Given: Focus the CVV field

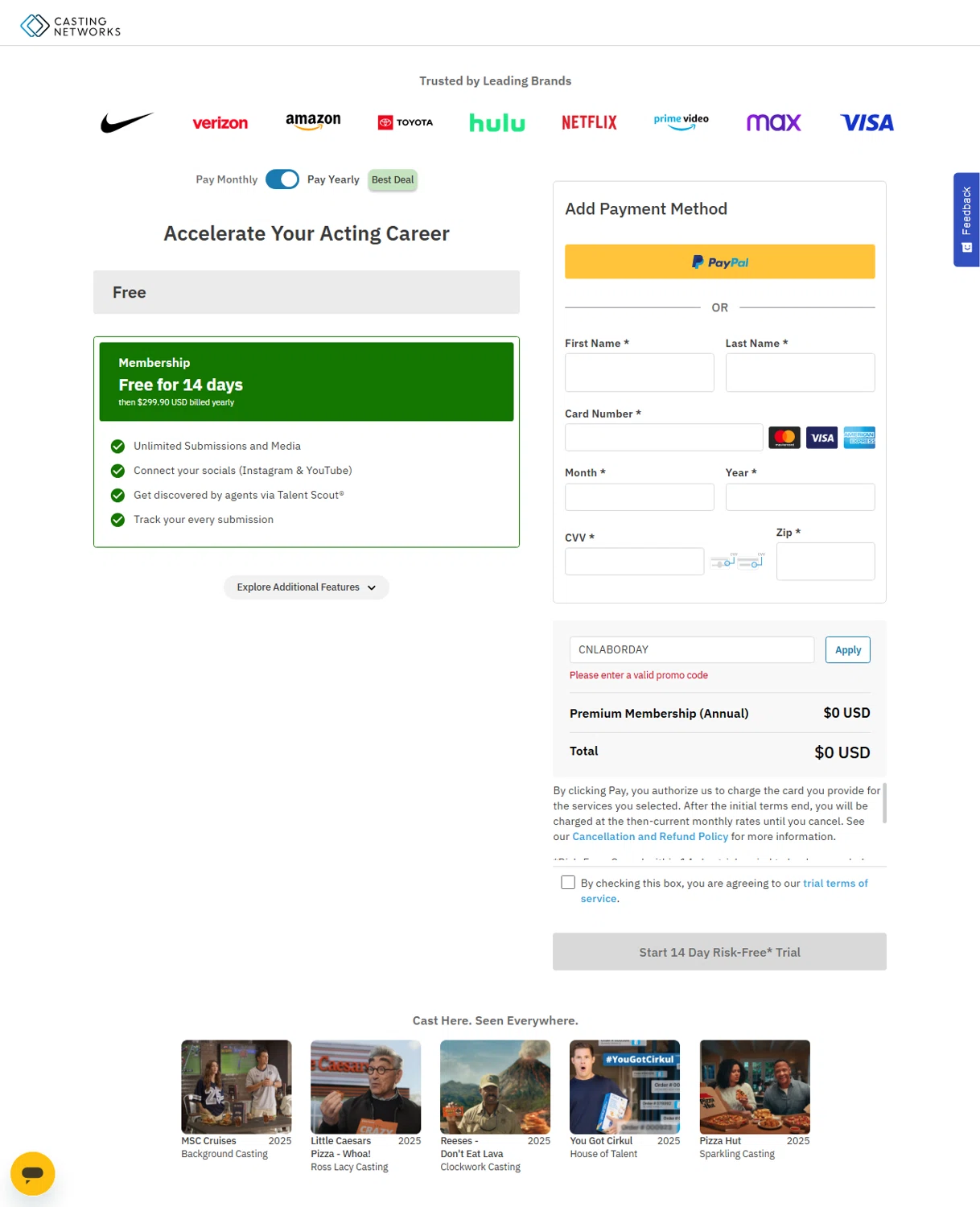Looking at the screenshot, I should click(635, 562).
